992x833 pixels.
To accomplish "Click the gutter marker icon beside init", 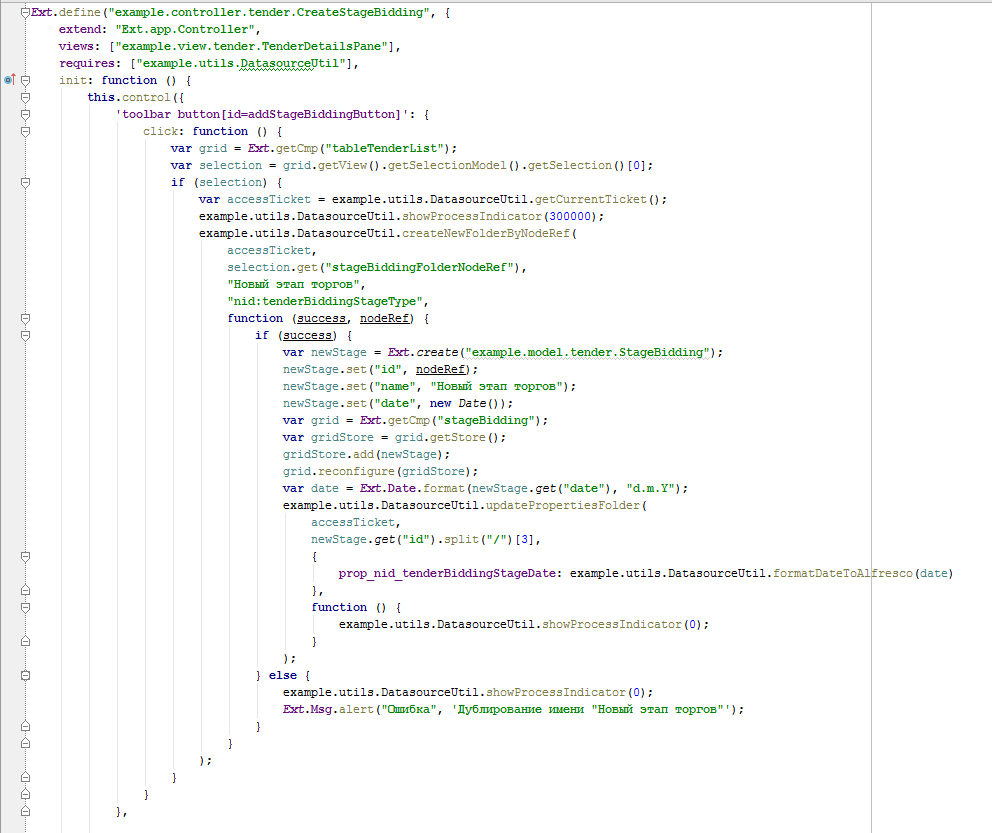I will [x=9, y=80].
